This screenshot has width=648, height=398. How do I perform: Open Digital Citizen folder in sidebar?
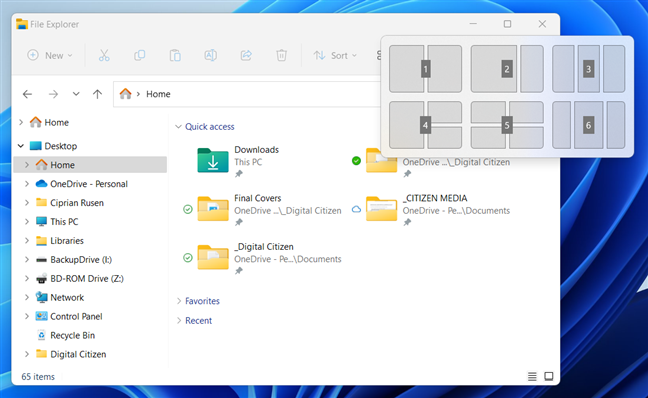(78, 354)
